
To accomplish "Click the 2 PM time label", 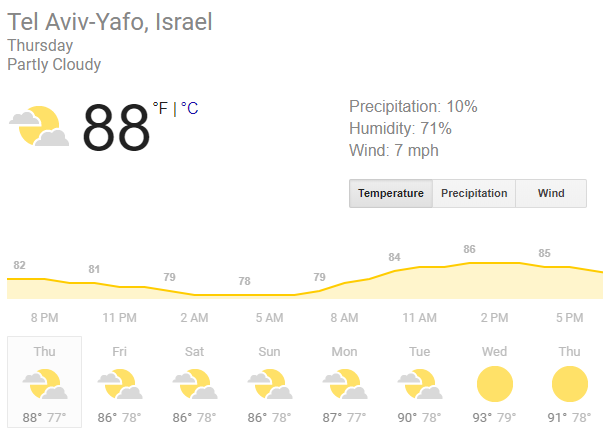I will tap(495, 318).
